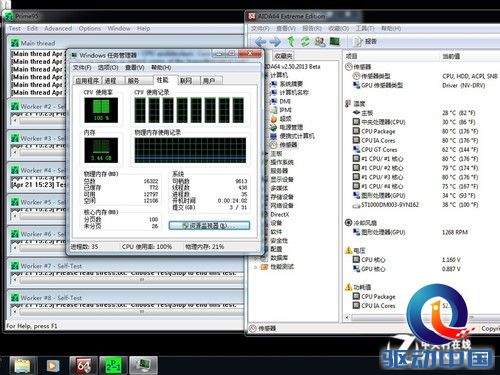Click Task Manager title bar icon

pyautogui.click(x=74, y=55)
